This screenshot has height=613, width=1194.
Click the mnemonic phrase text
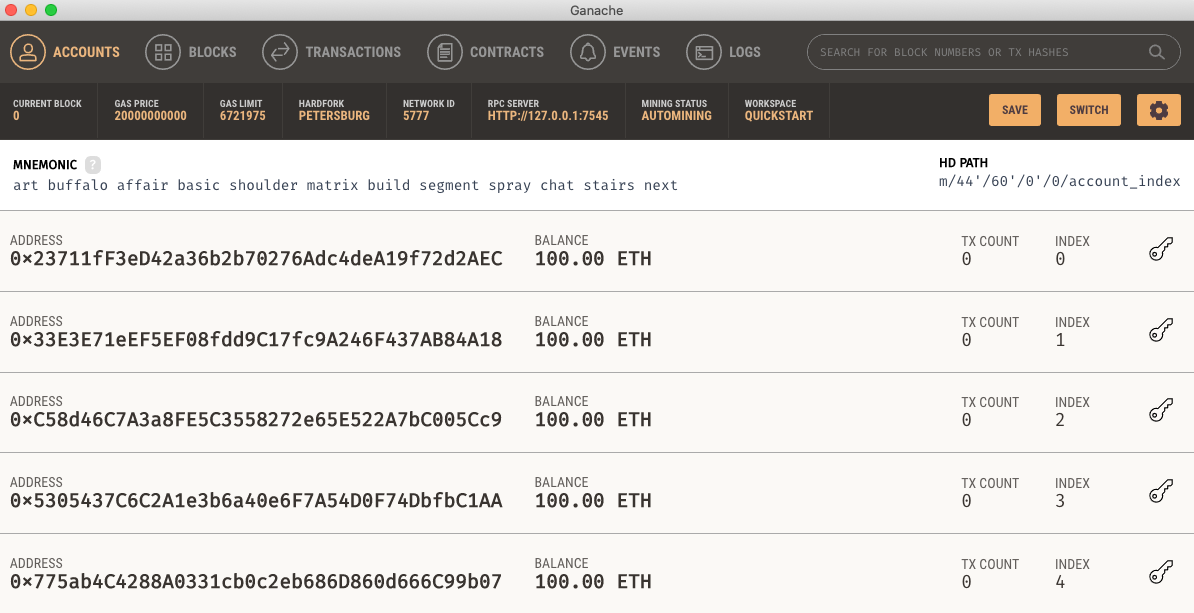(345, 185)
